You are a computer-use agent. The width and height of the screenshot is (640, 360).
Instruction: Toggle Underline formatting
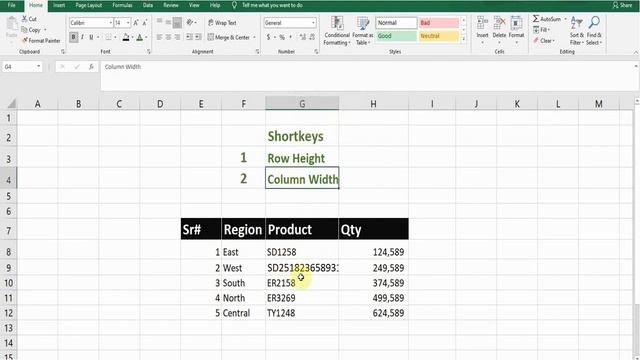91,37
